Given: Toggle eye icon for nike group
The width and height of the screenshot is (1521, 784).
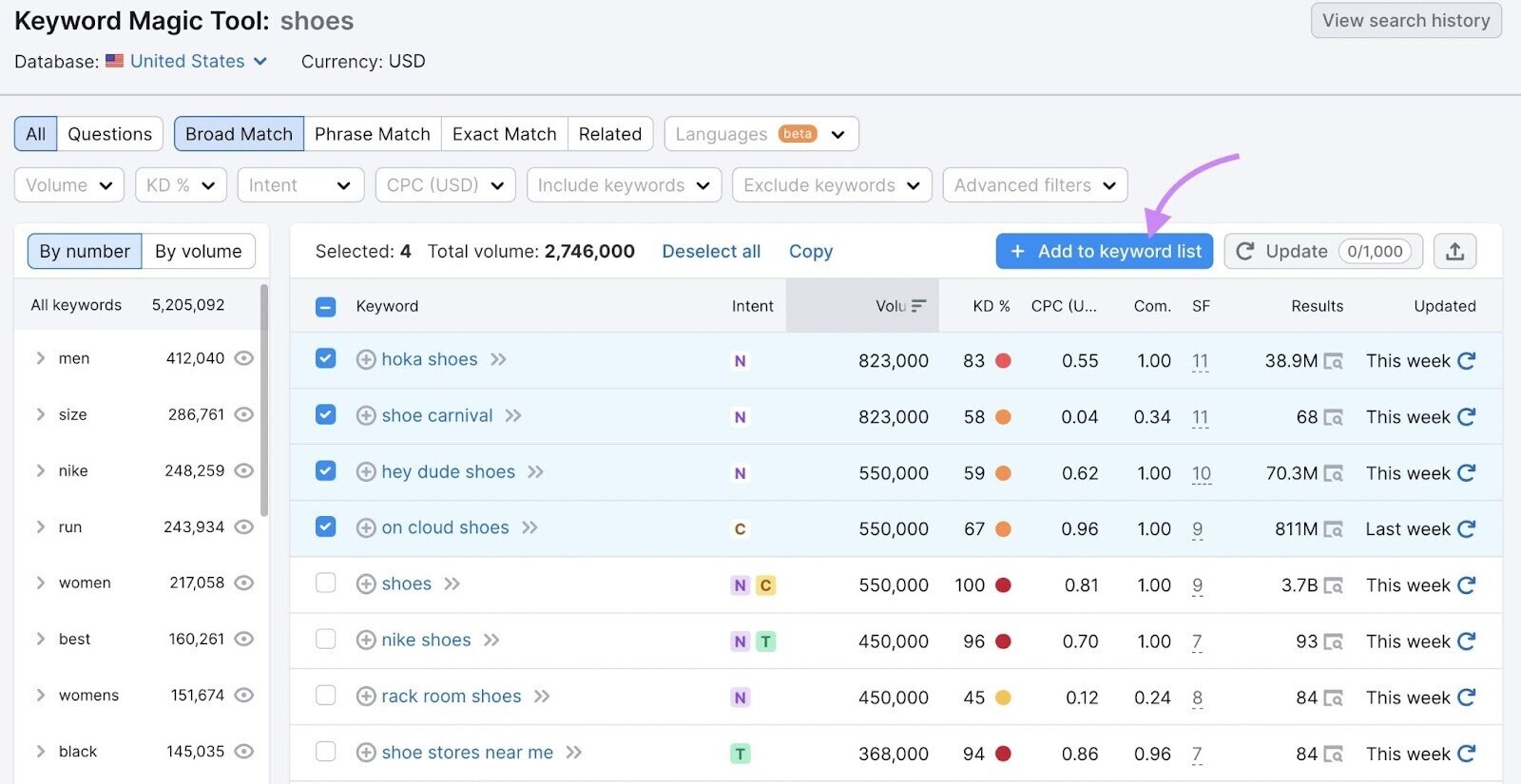Looking at the screenshot, I should pyautogui.click(x=244, y=470).
